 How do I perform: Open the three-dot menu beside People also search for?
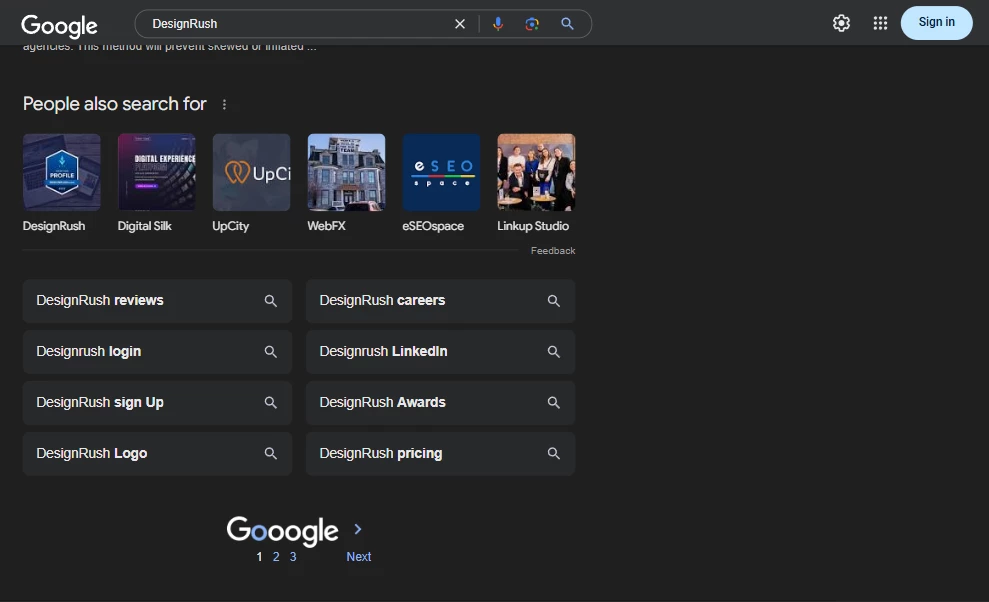pos(224,104)
